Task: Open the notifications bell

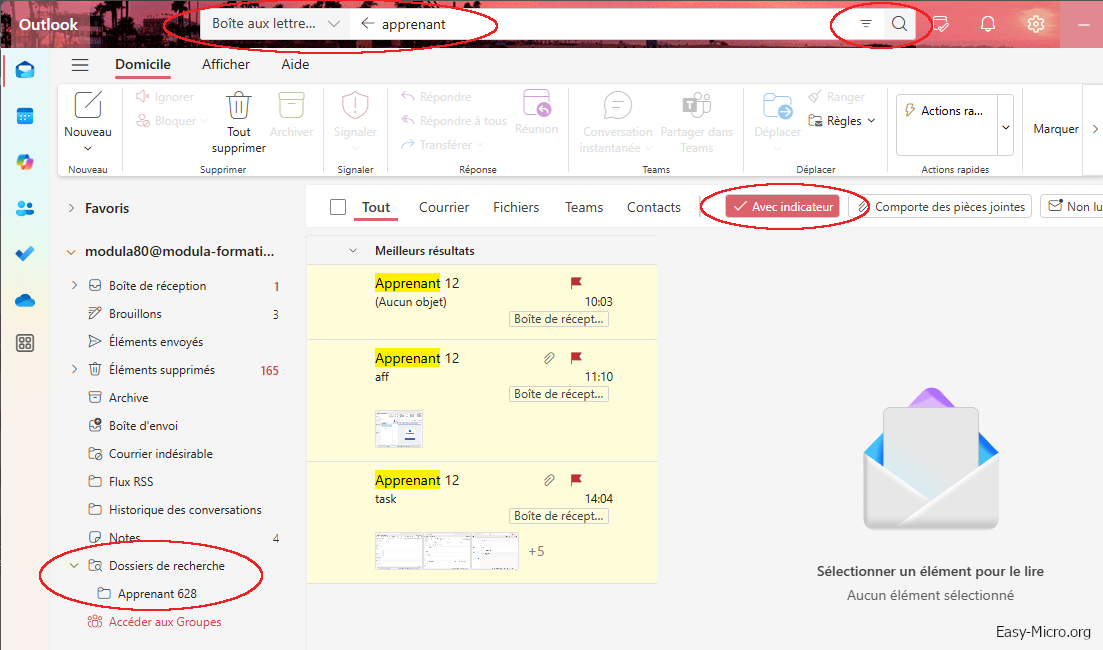Action: tap(988, 24)
